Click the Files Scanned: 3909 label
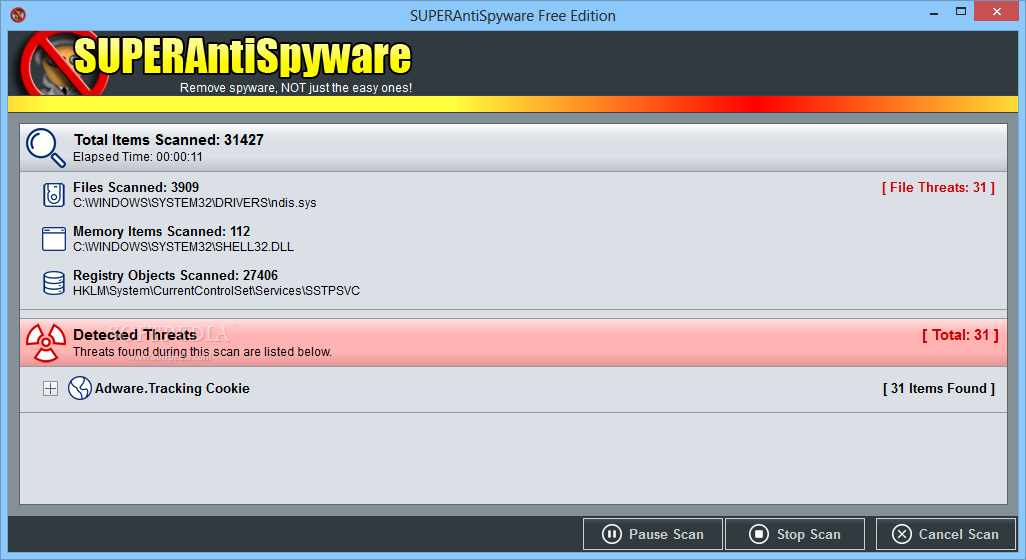Image resolution: width=1026 pixels, height=560 pixels. point(136,188)
